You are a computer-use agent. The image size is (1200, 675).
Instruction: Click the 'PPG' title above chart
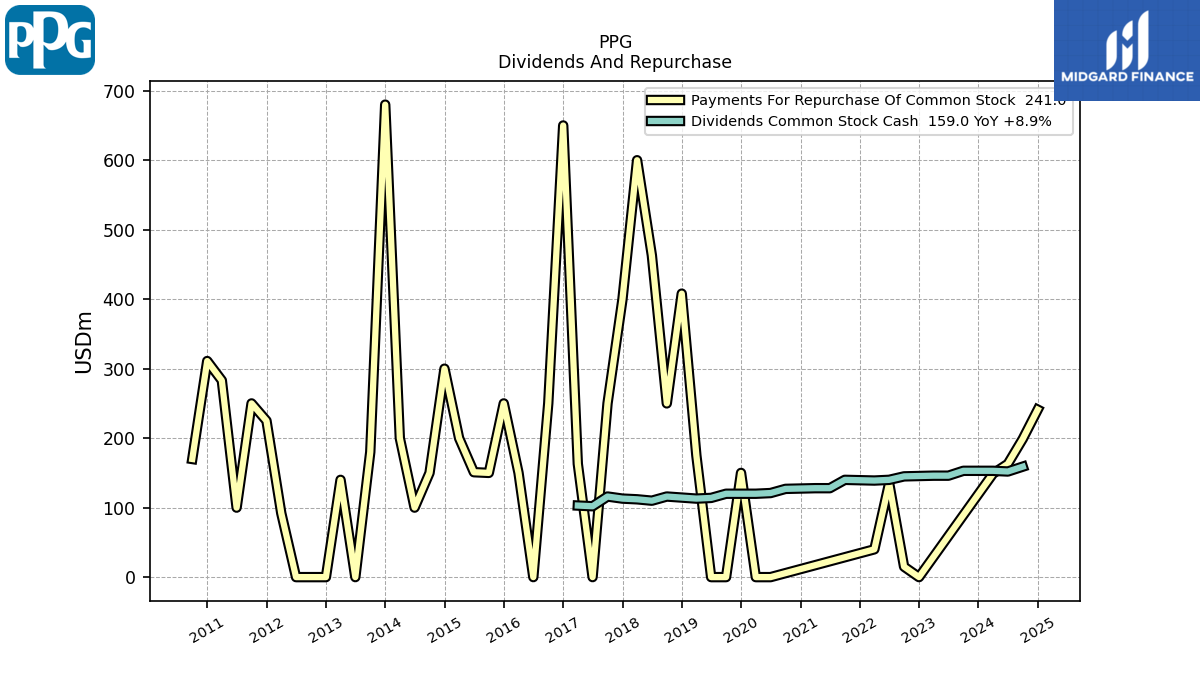pyautogui.click(x=615, y=42)
